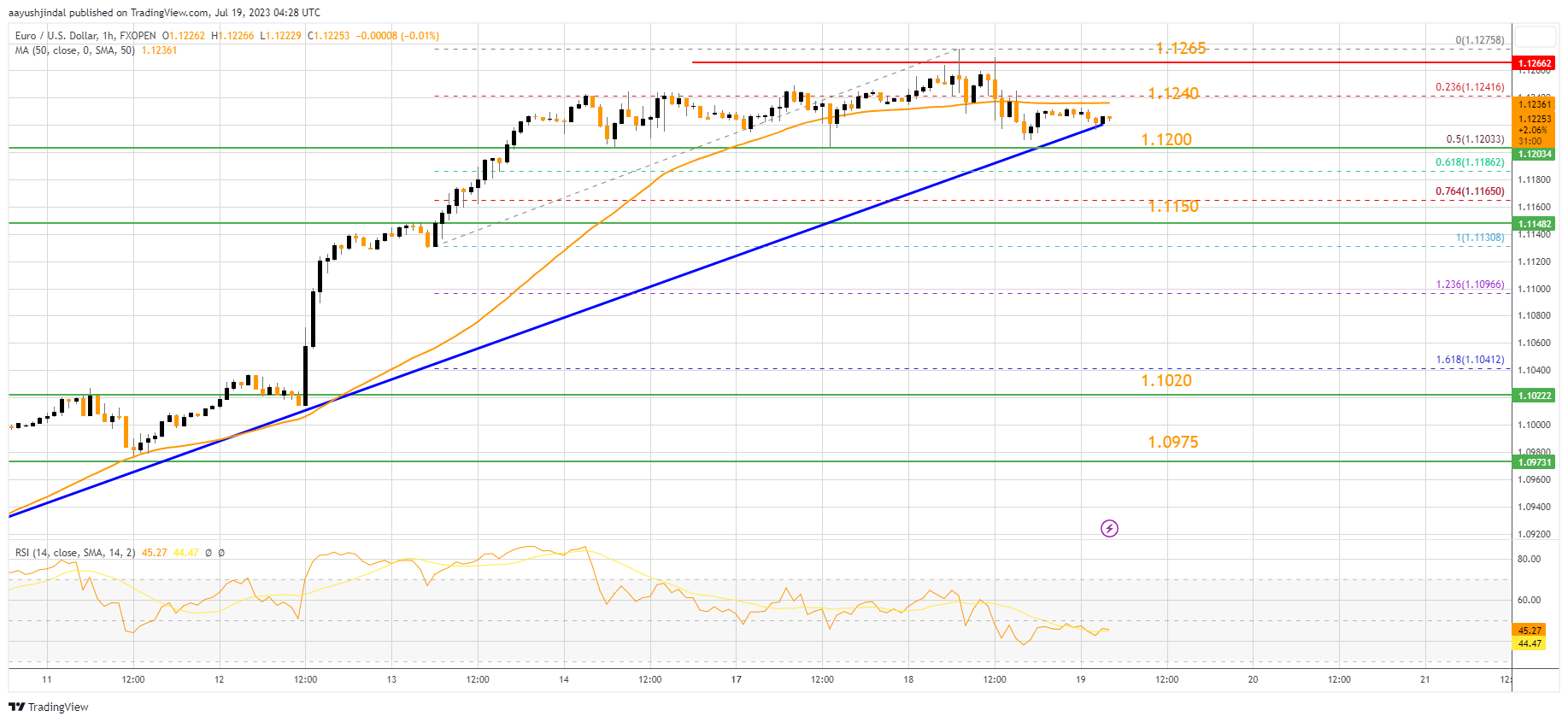Select the orange 1.1240 level label

pyautogui.click(x=1173, y=93)
